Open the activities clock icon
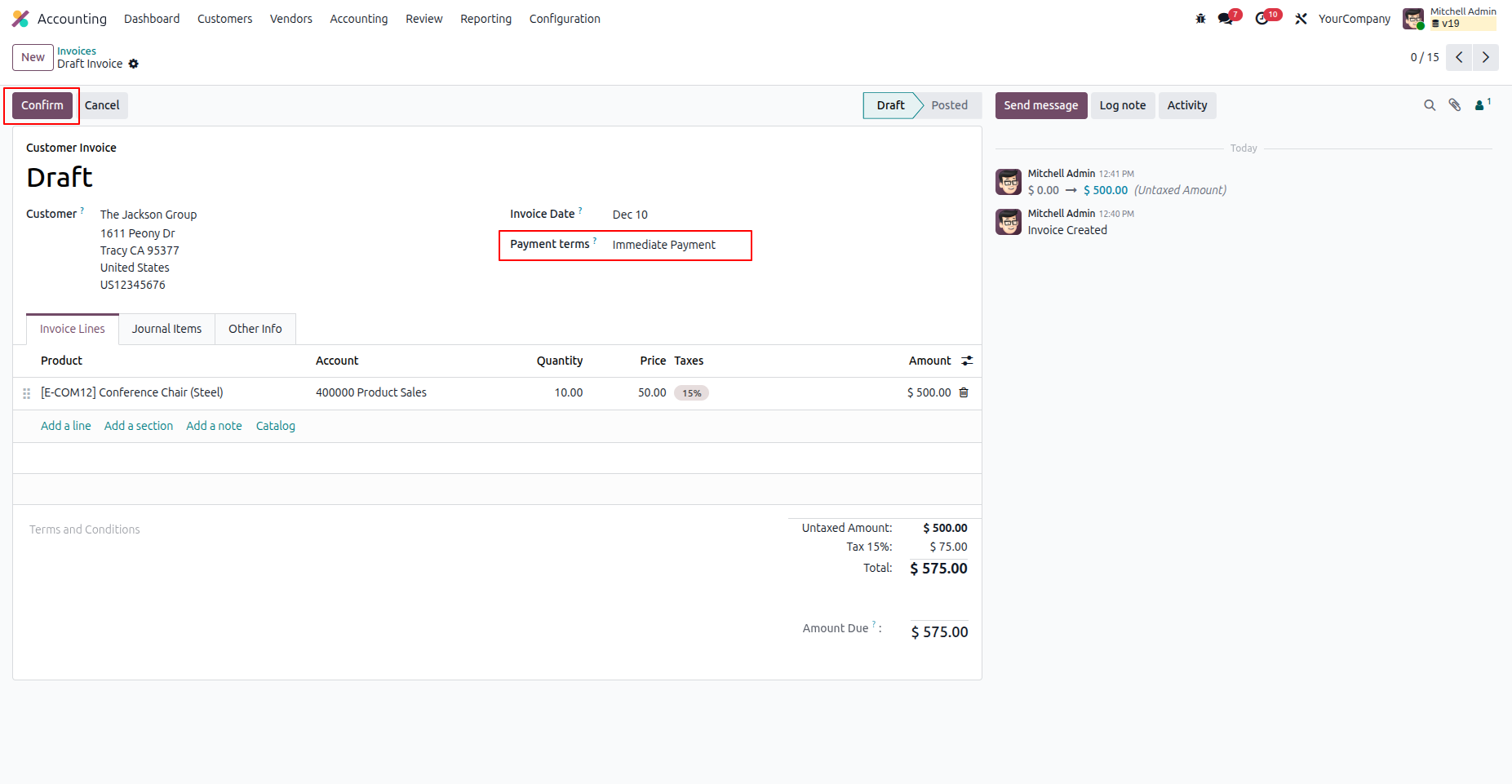1512x784 pixels. (x=1262, y=19)
